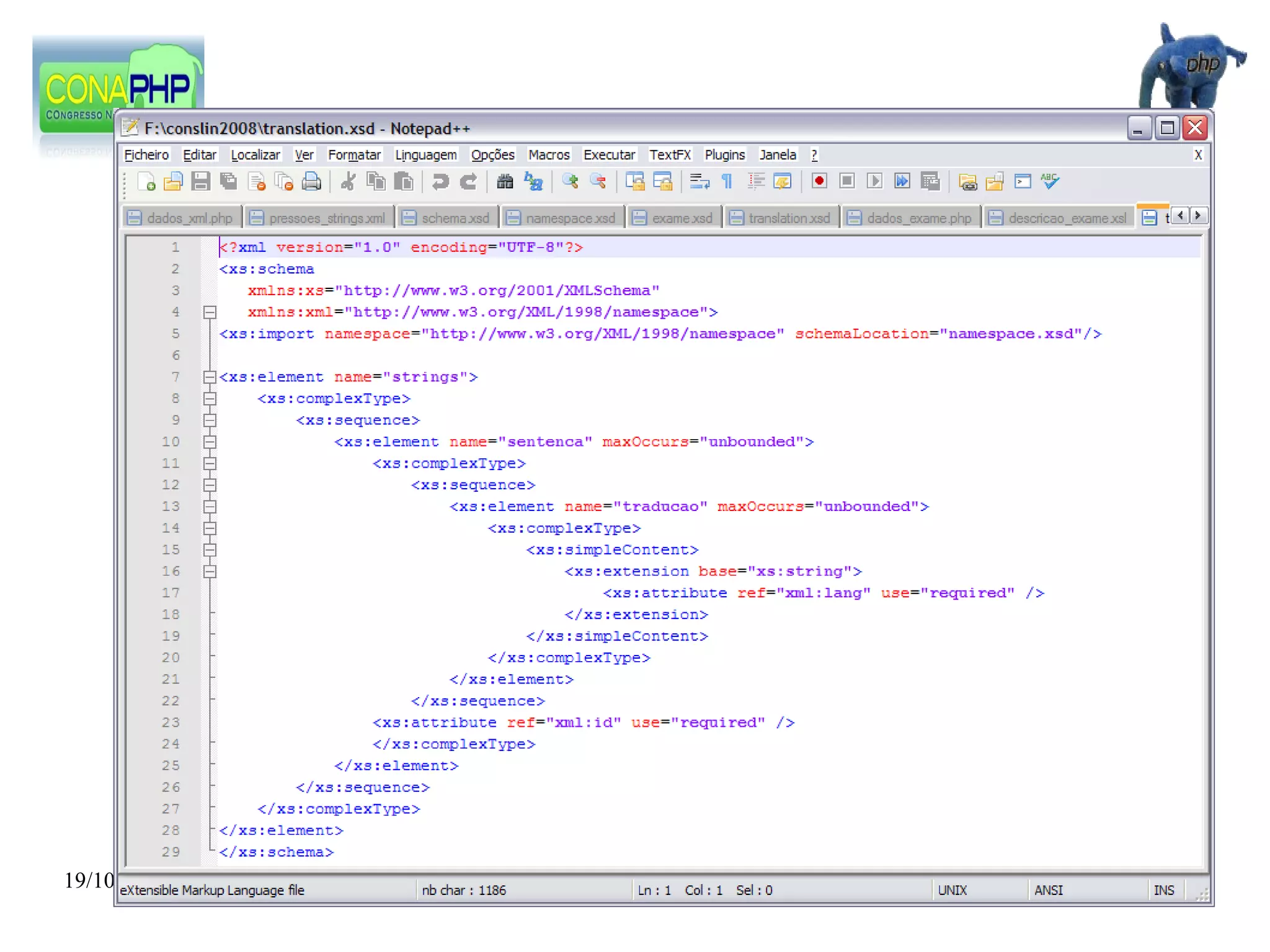The height and width of the screenshot is (952, 1270).
Task: Open Find using binoculars icon
Action: coord(505,182)
